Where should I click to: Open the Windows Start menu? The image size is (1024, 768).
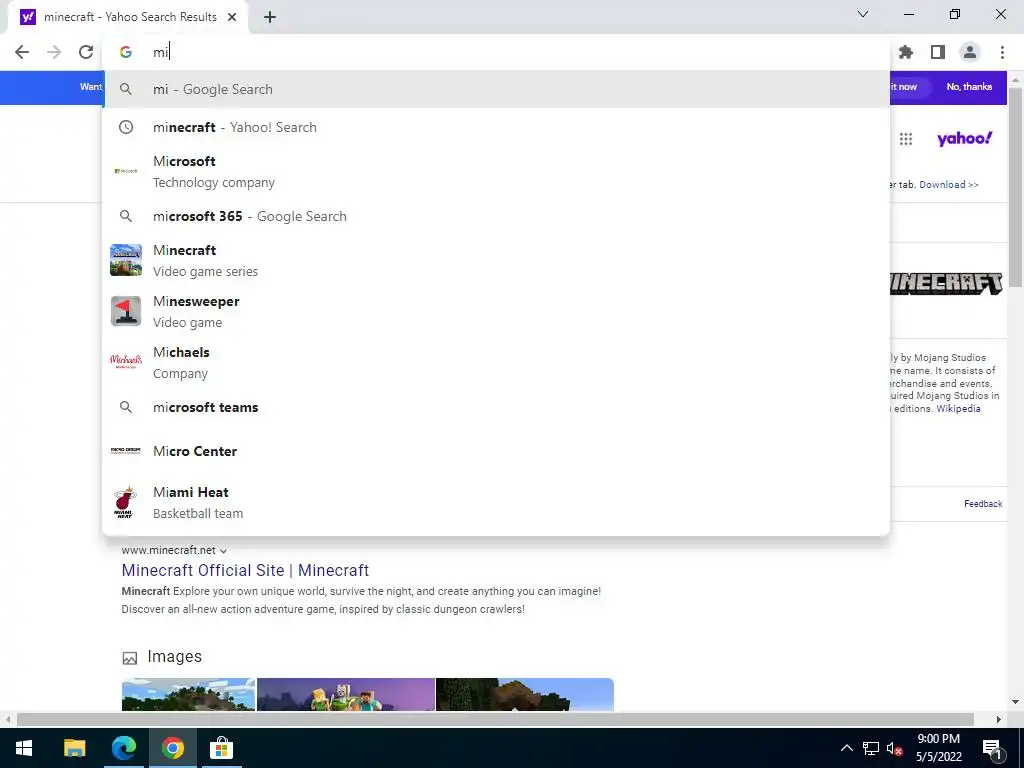(24, 748)
